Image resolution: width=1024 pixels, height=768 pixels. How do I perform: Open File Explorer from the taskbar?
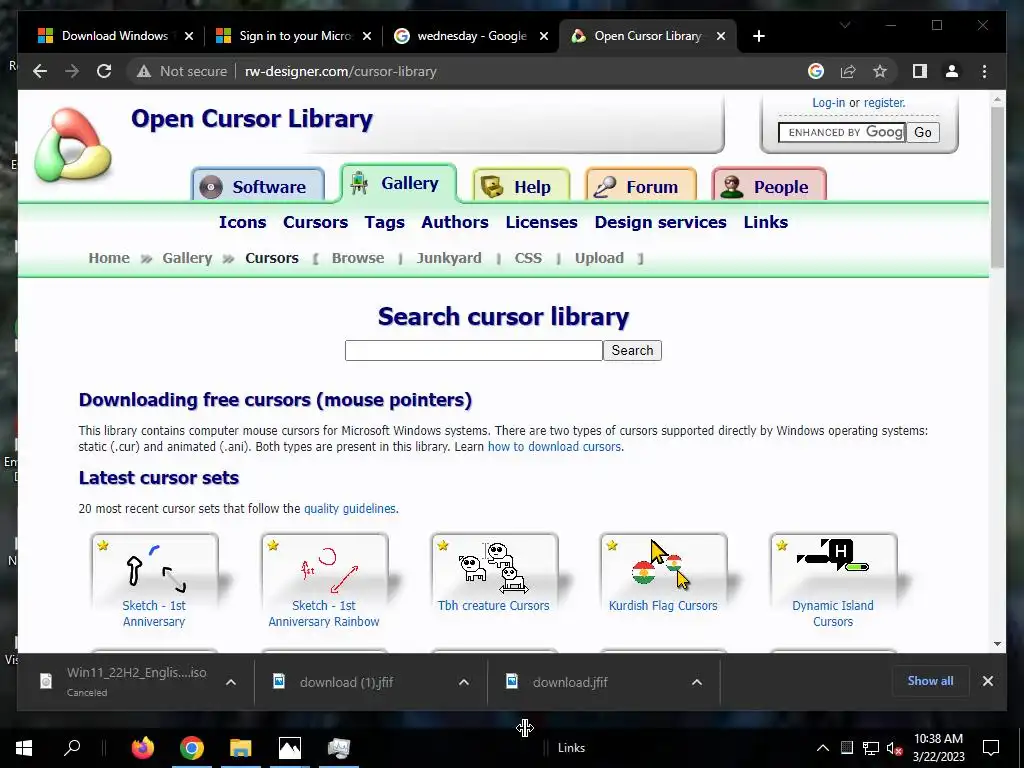(x=240, y=747)
